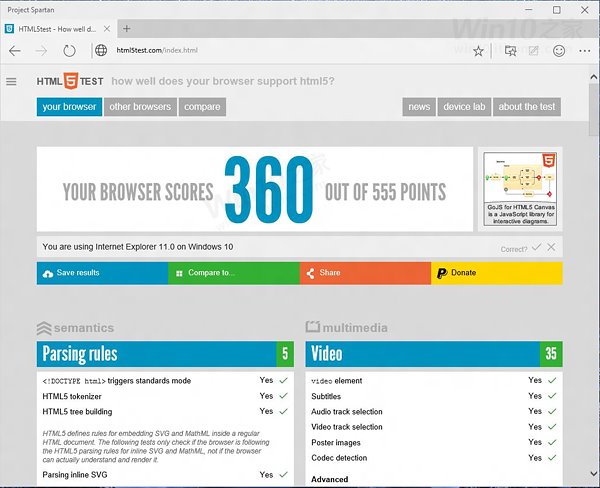
Task: Open the favorites hub icon
Action: point(510,51)
